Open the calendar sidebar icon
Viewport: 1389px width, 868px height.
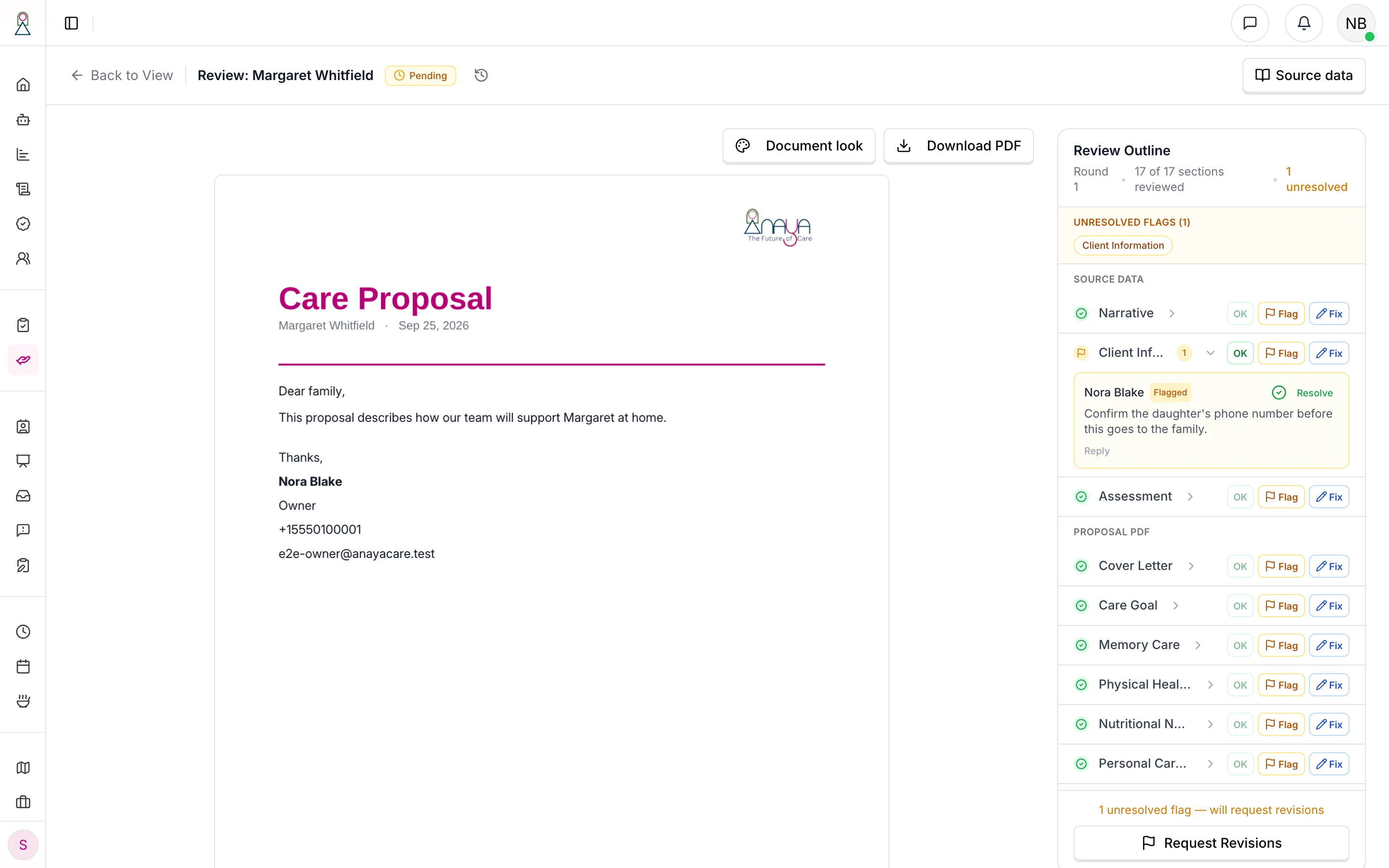click(x=23, y=666)
